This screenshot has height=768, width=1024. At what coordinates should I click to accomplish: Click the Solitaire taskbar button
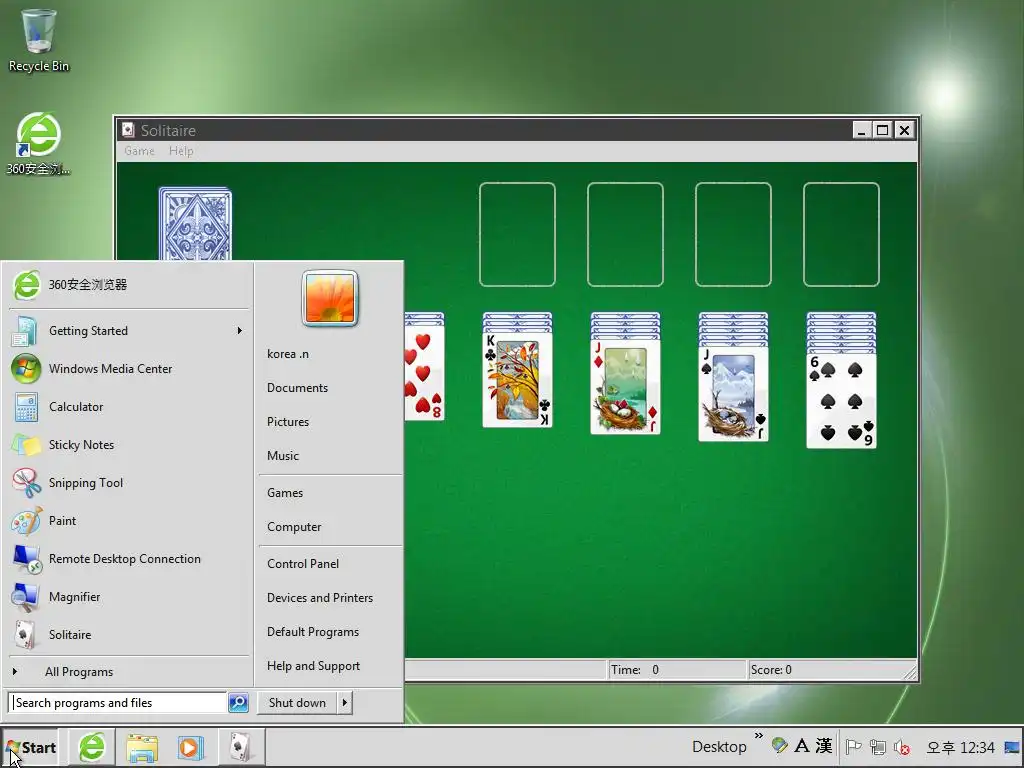(x=240, y=747)
